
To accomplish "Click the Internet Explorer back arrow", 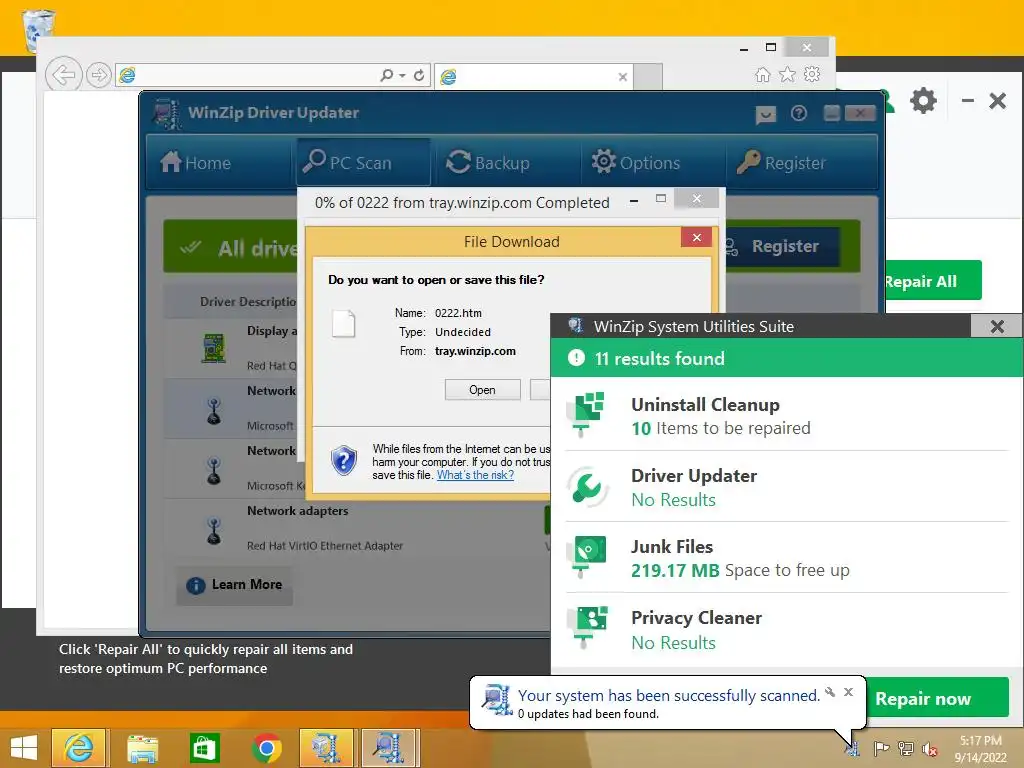I will [x=63, y=75].
